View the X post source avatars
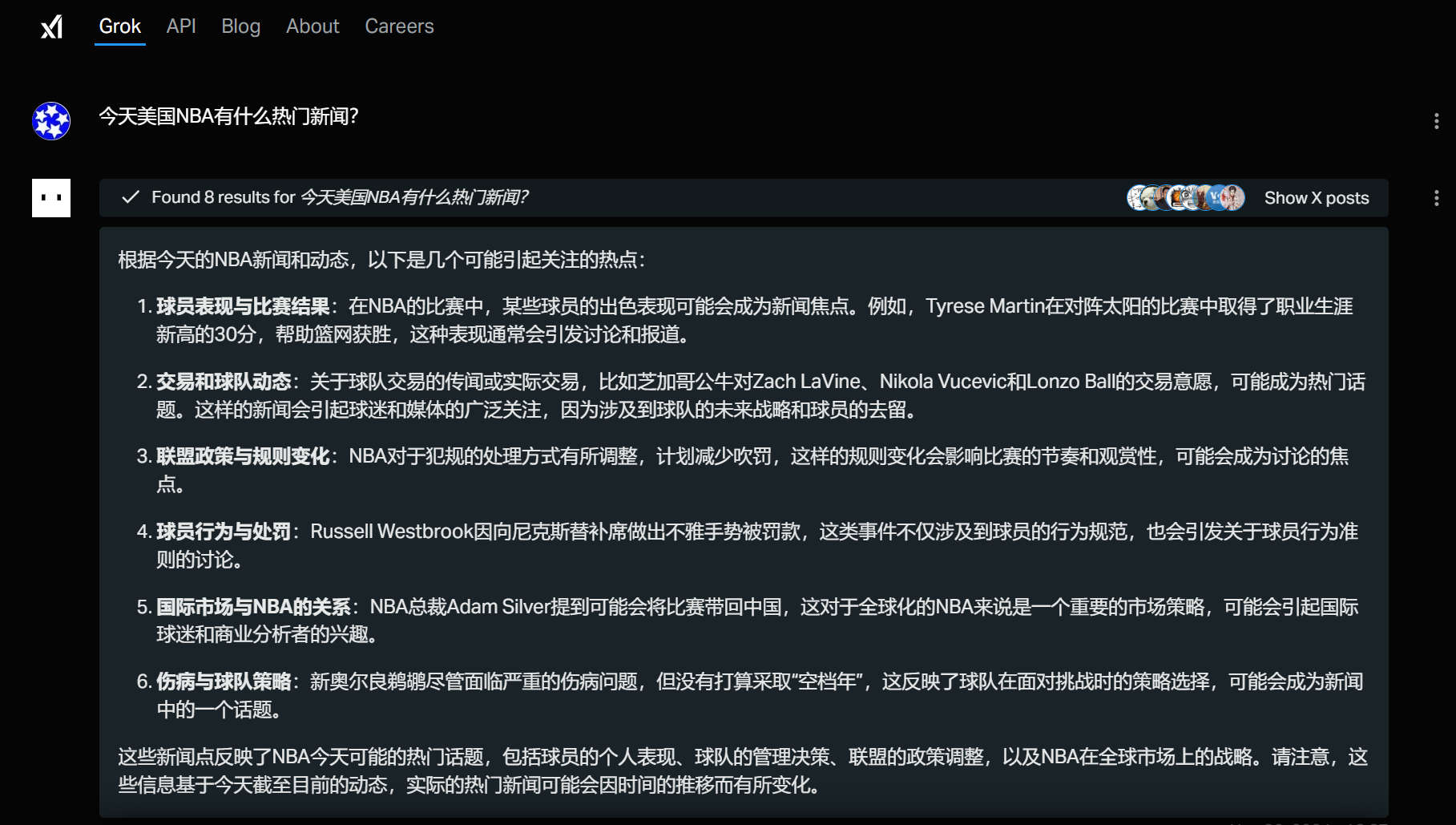The image size is (1456, 825). coord(1185,197)
